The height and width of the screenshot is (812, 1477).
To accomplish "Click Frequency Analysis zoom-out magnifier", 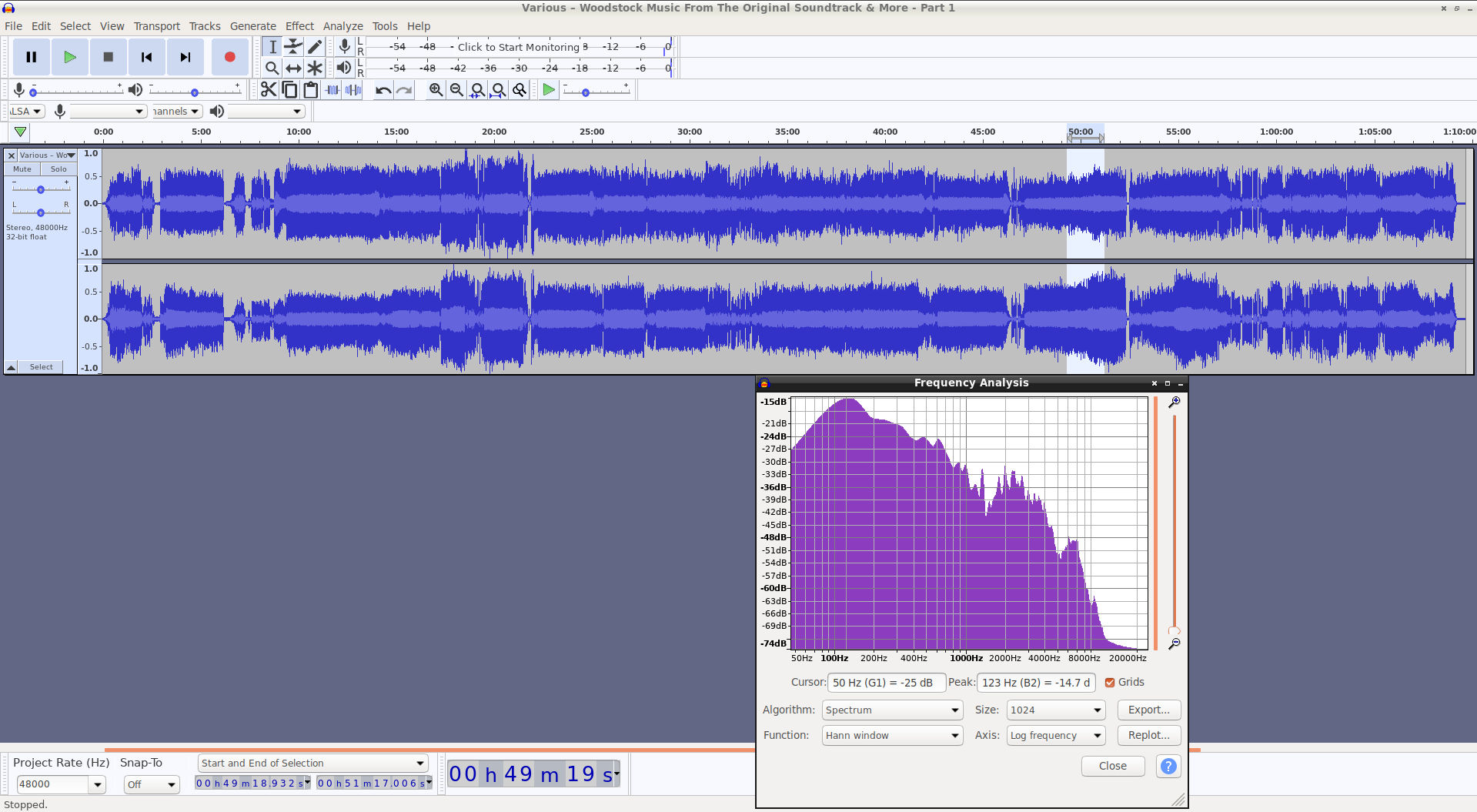I will coord(1175,643).
